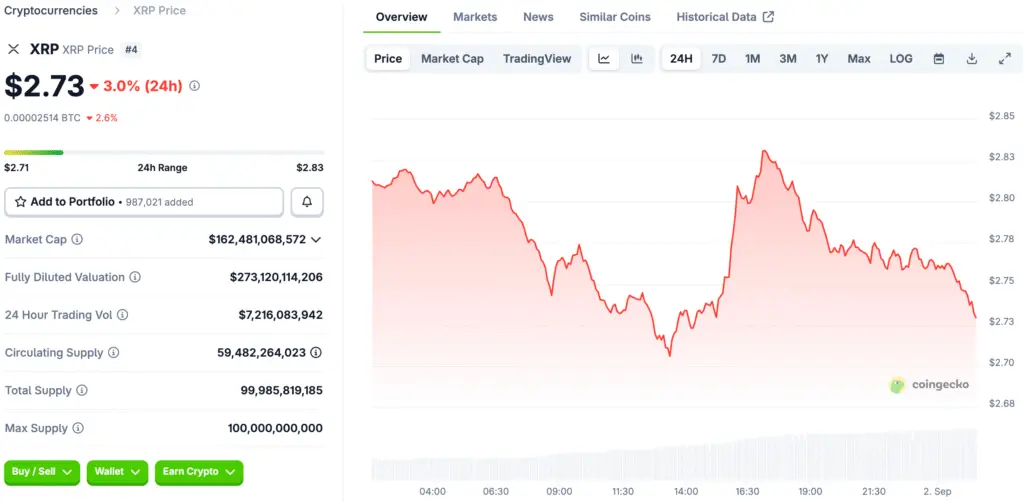Toggle LOG scale on chart
Viewport: 1024px width, 502px height.
[901, 59]
